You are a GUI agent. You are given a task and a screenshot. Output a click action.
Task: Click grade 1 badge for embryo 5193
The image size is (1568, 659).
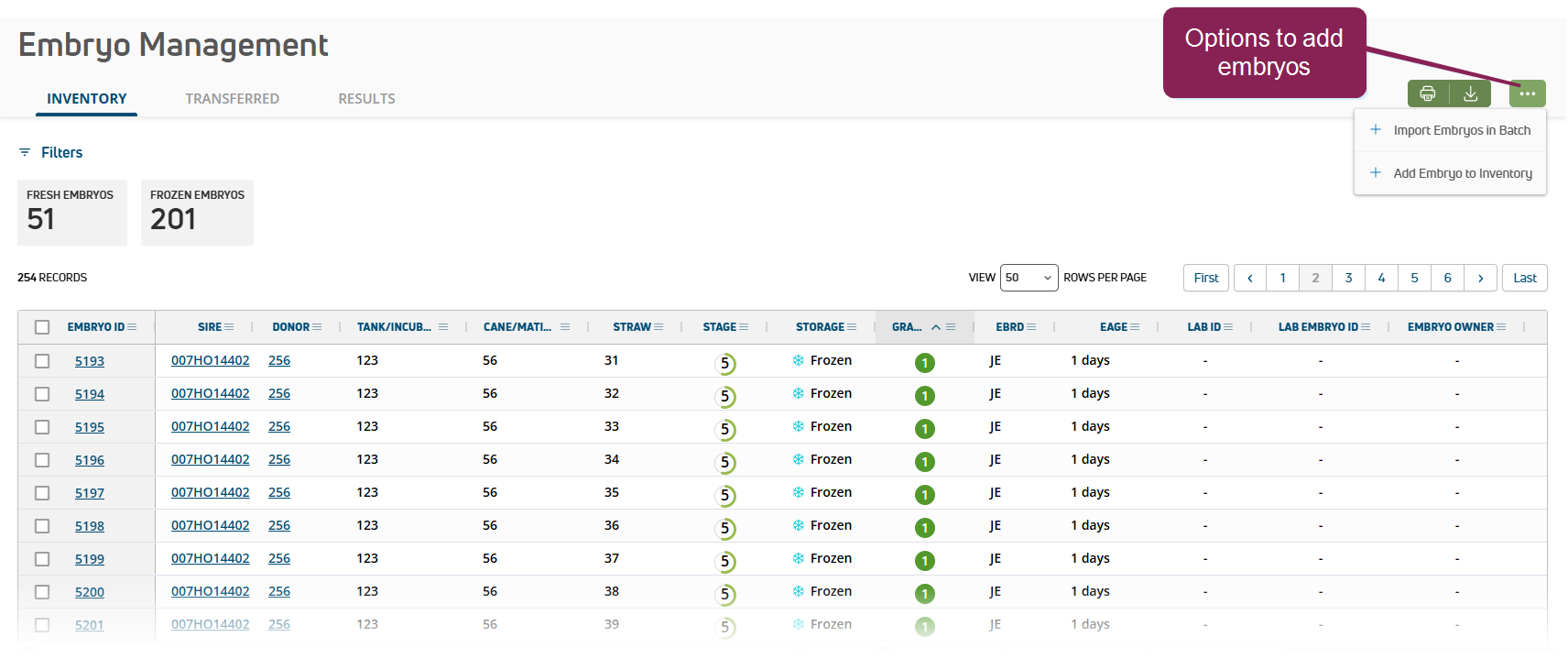pyautogui.click(x=925, y=363)
